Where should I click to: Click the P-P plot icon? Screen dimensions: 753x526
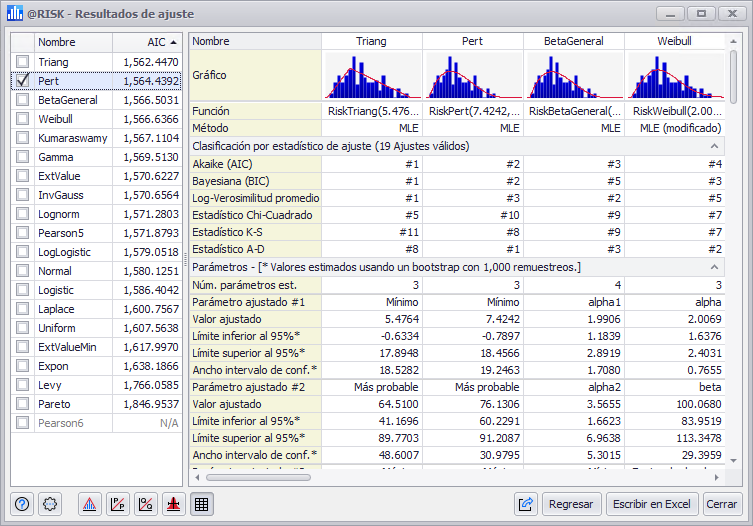click(x=118, y=505)
